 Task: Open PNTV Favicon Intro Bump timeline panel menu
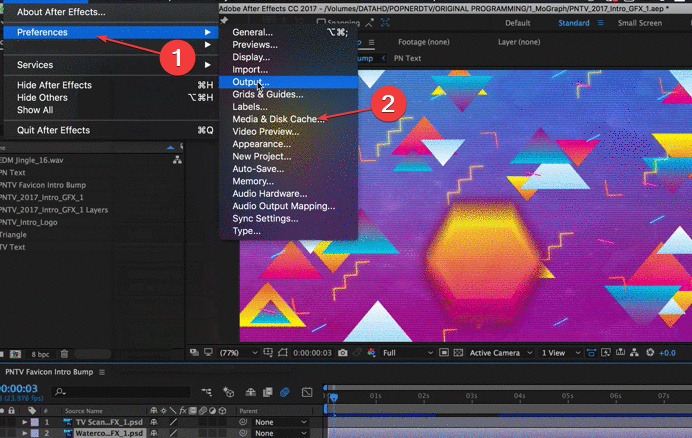click(x=102, y=372)
